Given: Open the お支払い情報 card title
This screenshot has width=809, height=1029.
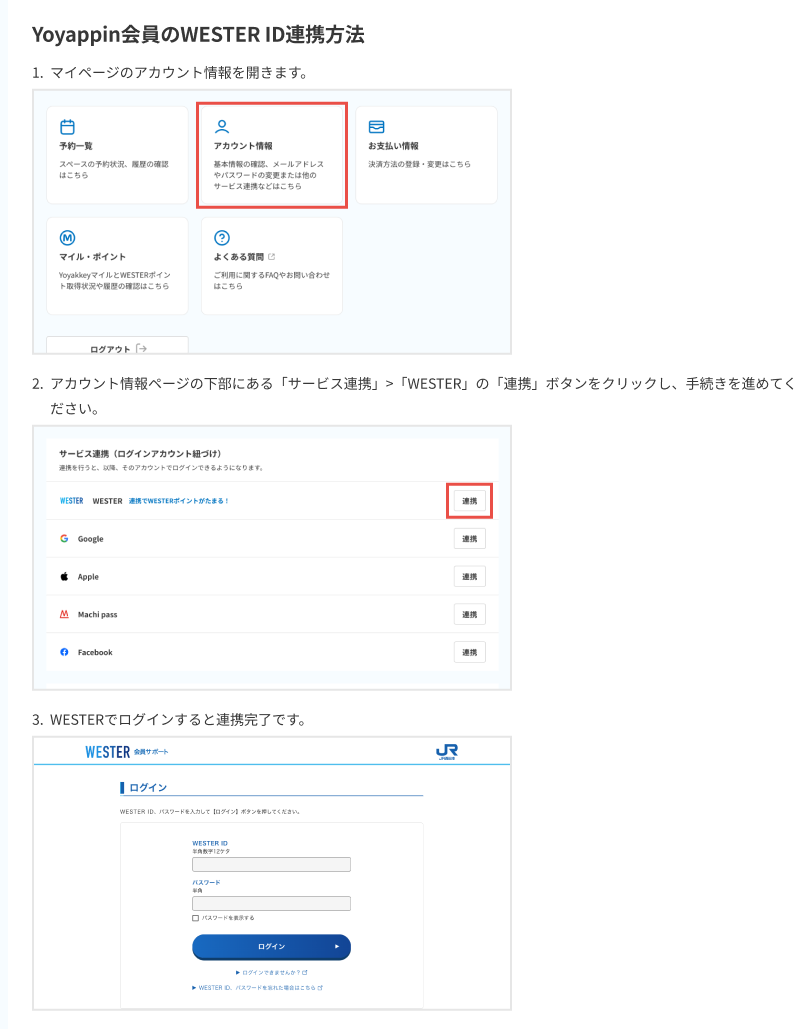Looking at the screenshot, I should coord(393,146).
